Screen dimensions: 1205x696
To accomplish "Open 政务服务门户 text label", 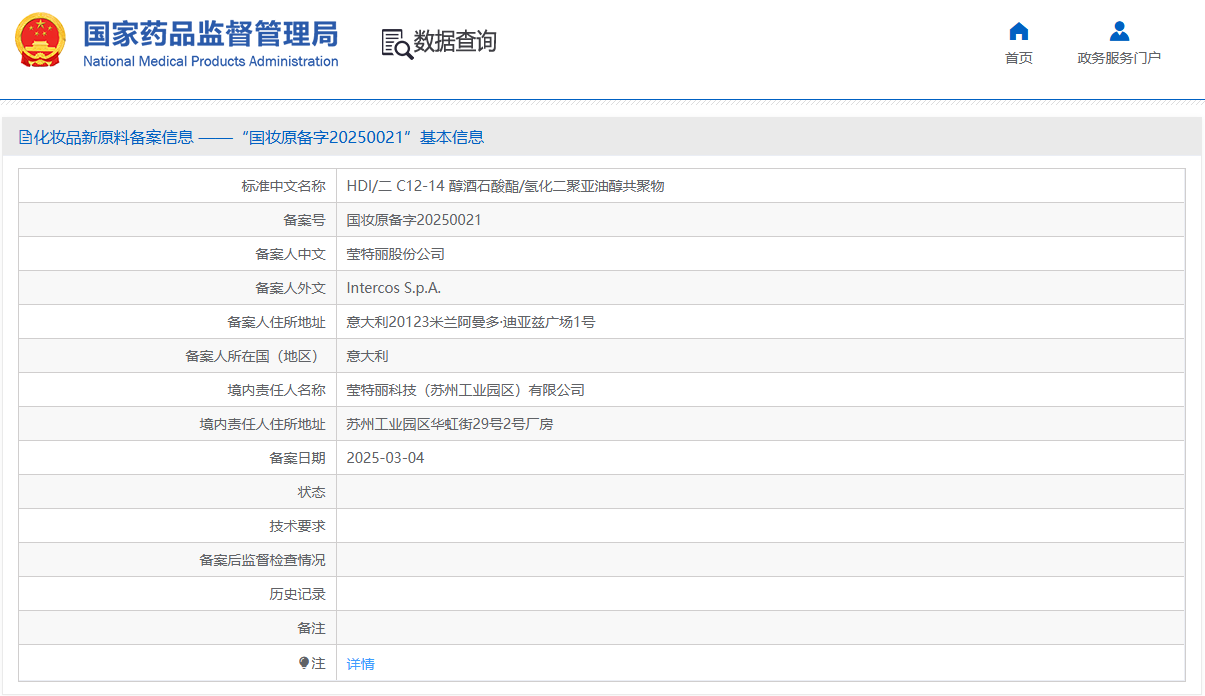I will (x=1119, y=58).
